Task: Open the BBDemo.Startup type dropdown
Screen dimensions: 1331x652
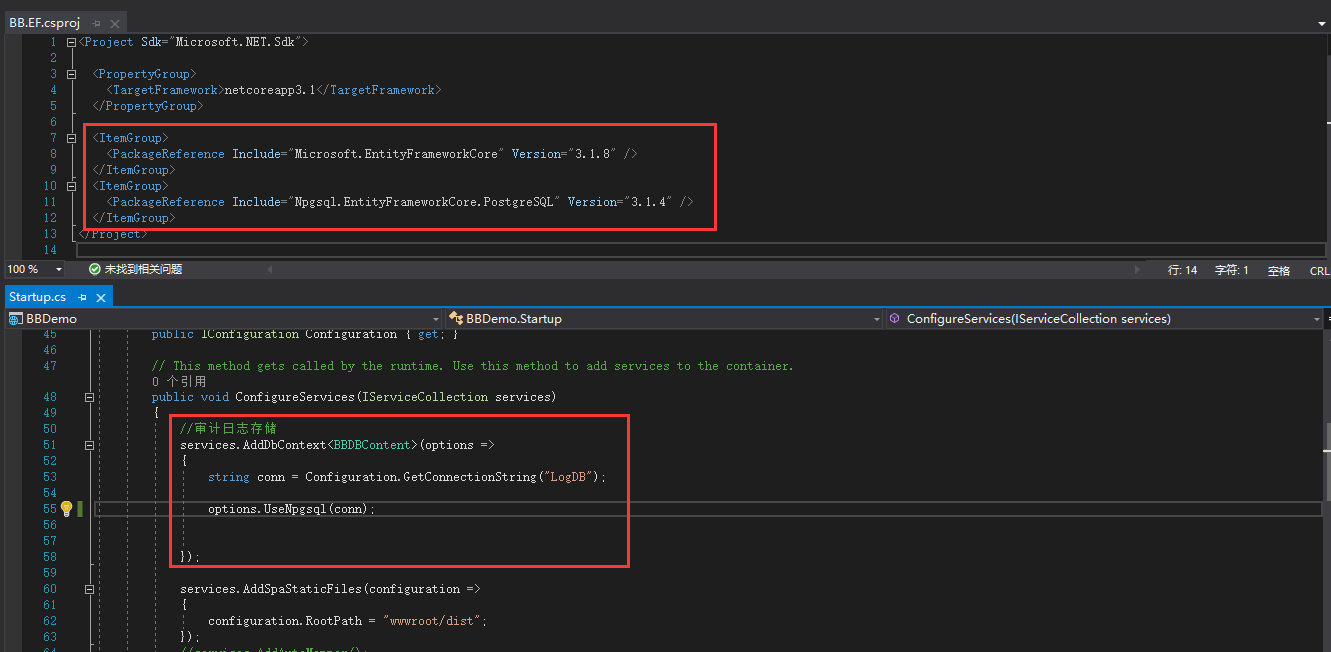Action: point(876,319)
